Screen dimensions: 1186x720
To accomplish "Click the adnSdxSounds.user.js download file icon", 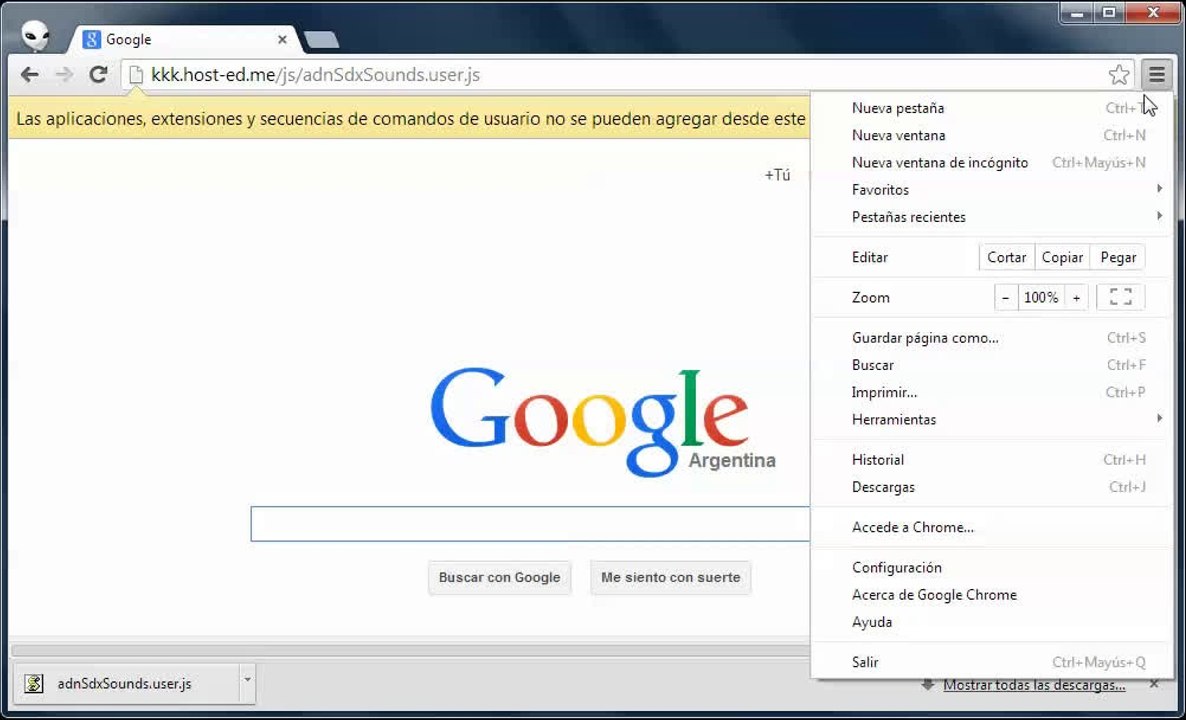I will tap(33, 684).
